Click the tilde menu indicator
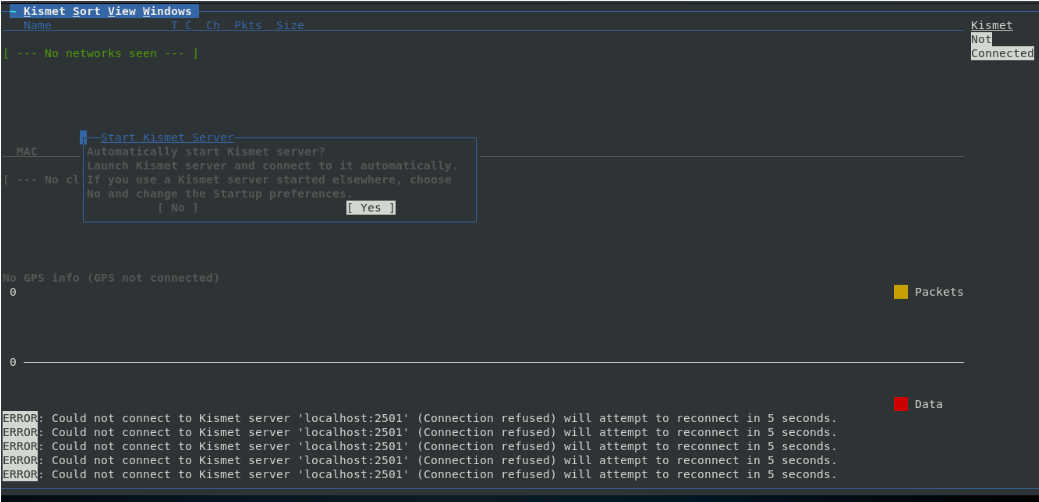Image resolution: width=1039 pixels, height=502 pixels. tap(13, 11)
